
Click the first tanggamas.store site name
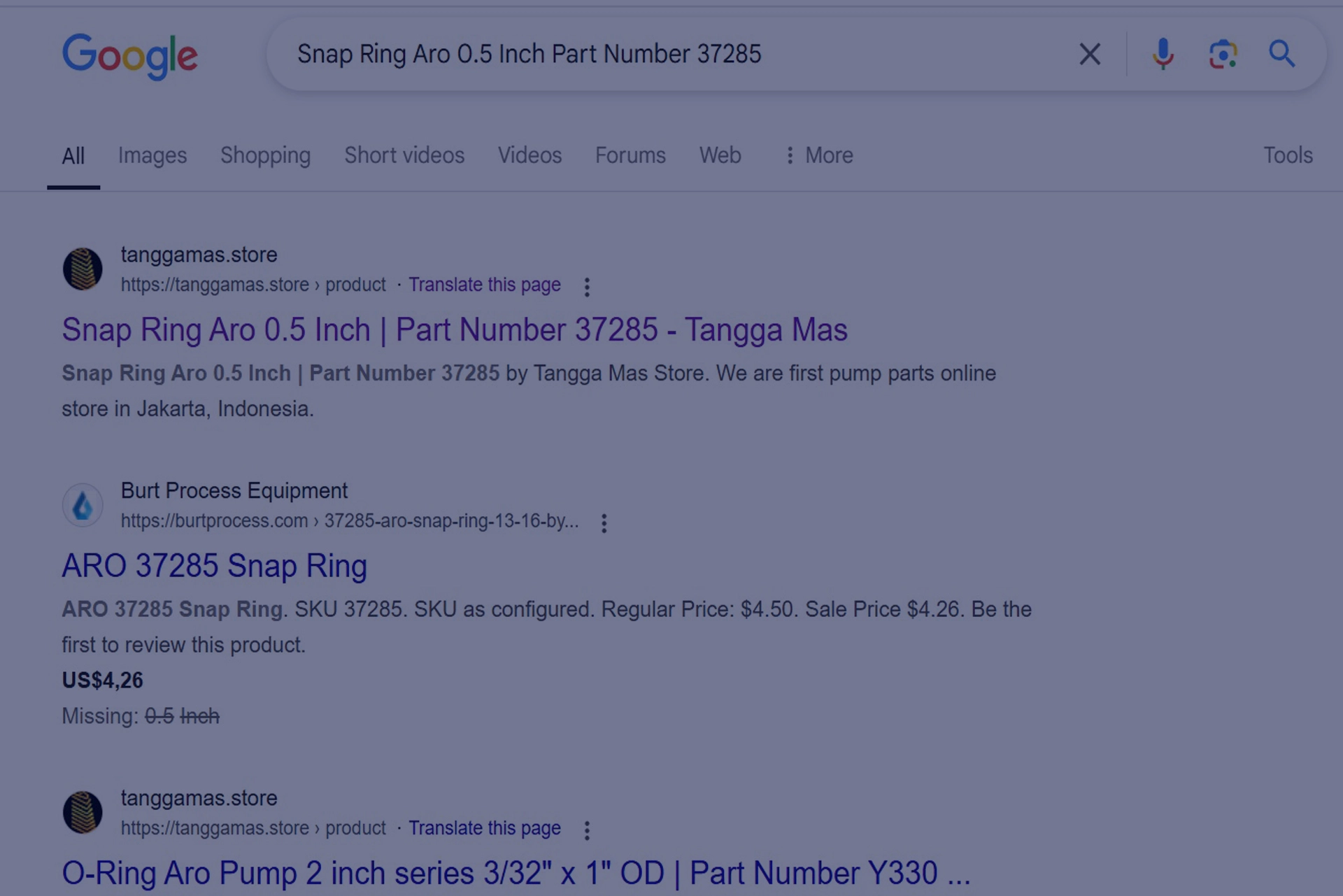point(199,255)
